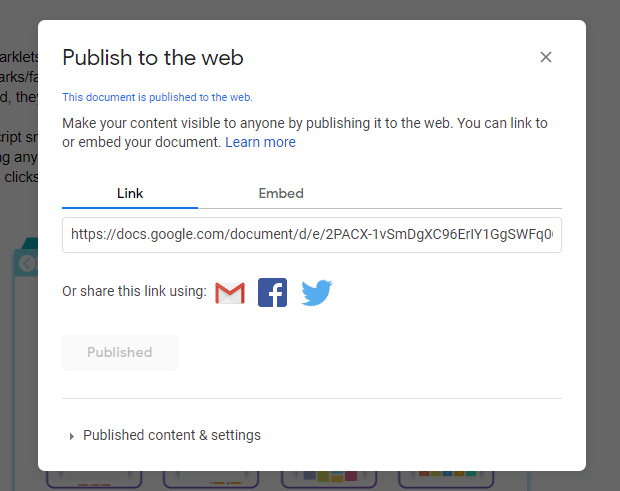Select the Link tab
620x491 pixels.
[130, 193]
